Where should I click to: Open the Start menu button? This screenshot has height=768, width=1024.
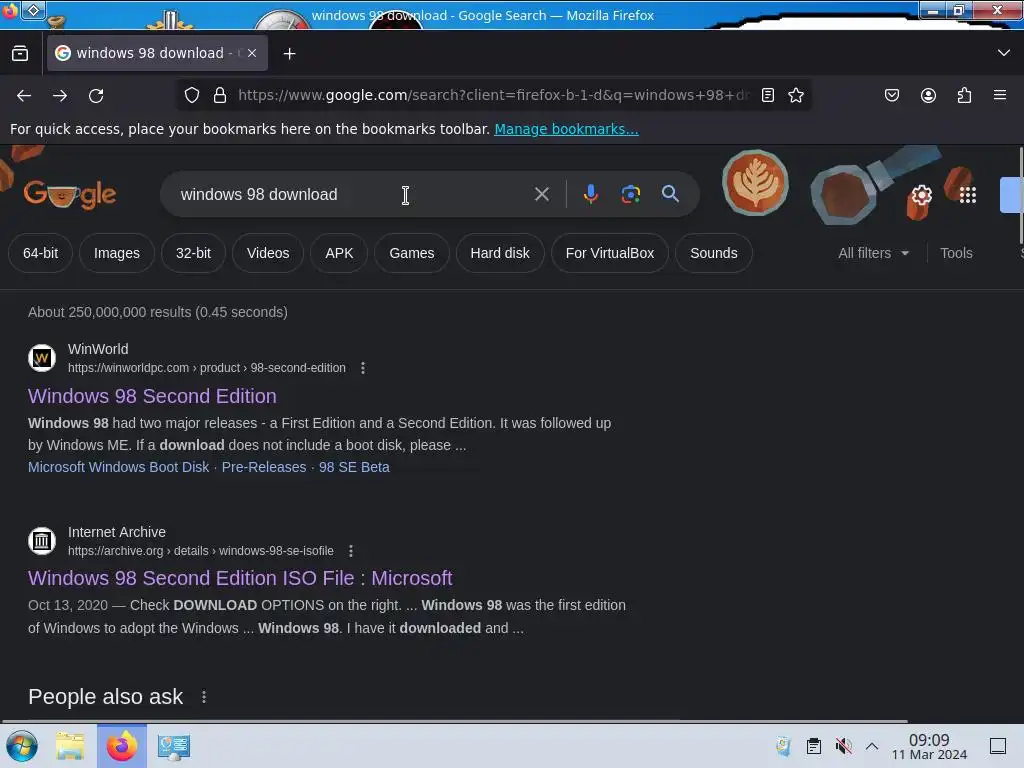pyautogui.click(x=22, y=746)
